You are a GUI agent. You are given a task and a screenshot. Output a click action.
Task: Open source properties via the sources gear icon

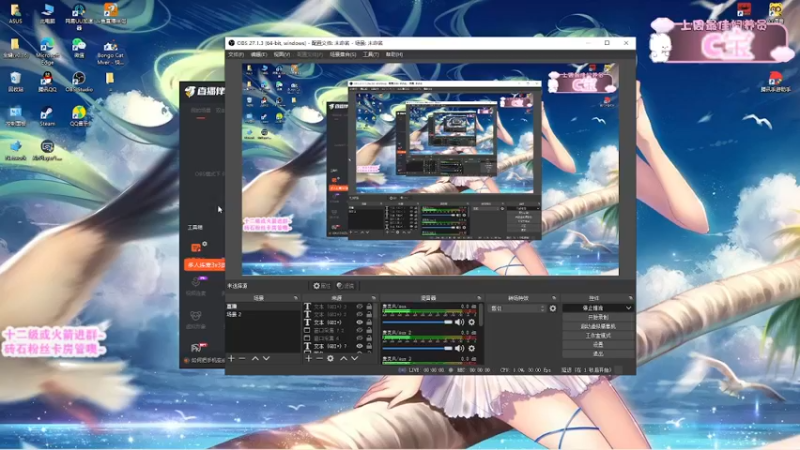click(331, 359)
